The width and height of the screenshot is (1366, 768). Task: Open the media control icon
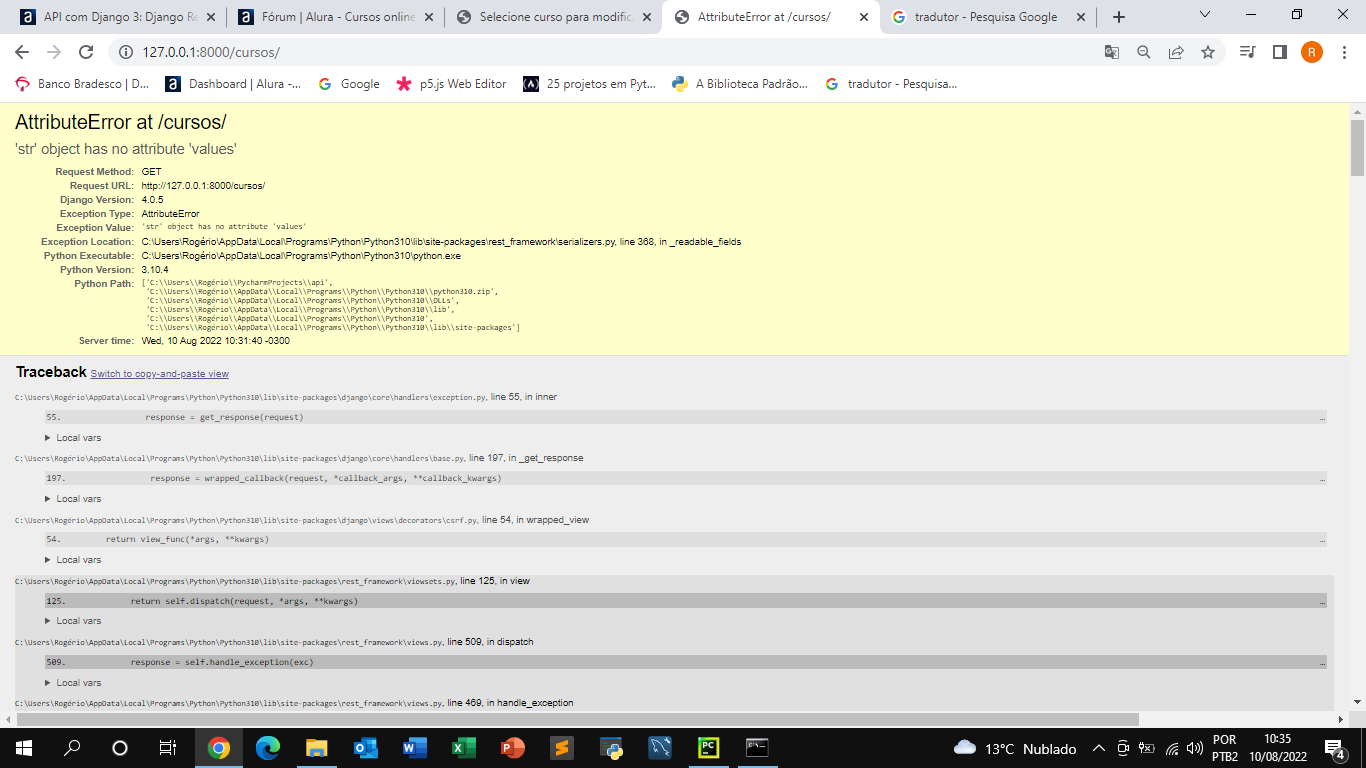1248,52
